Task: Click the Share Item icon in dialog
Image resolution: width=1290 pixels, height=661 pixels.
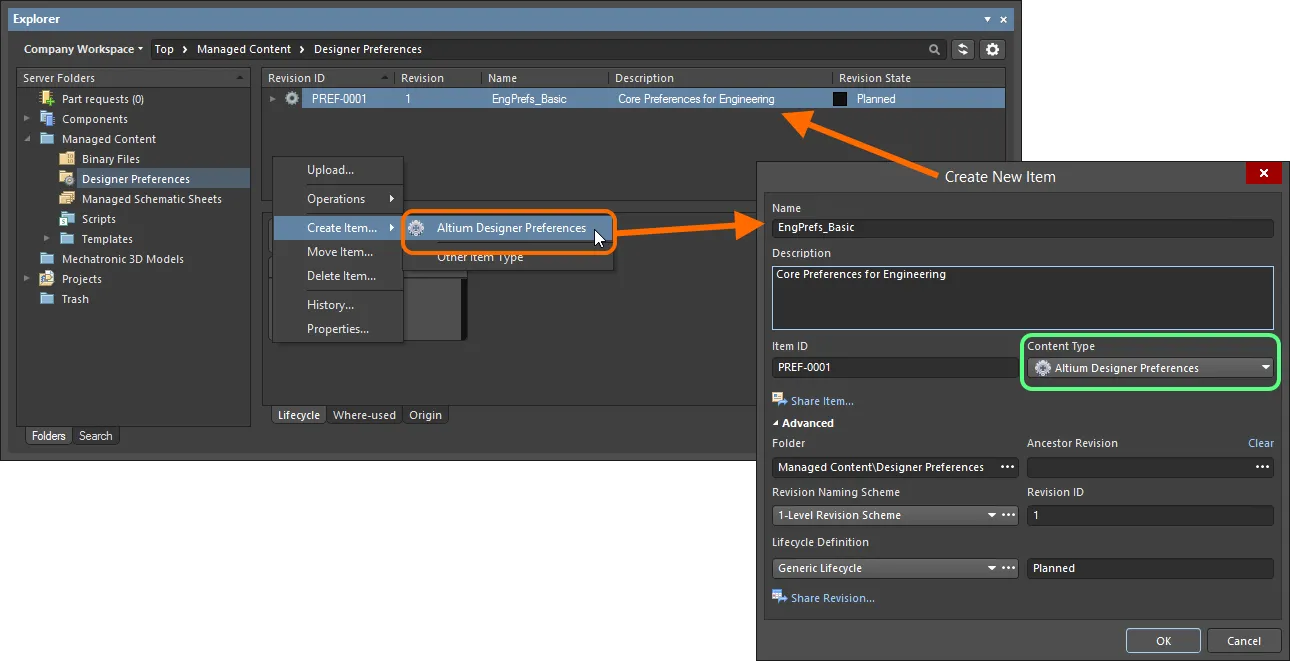Action: pos(779,400)
